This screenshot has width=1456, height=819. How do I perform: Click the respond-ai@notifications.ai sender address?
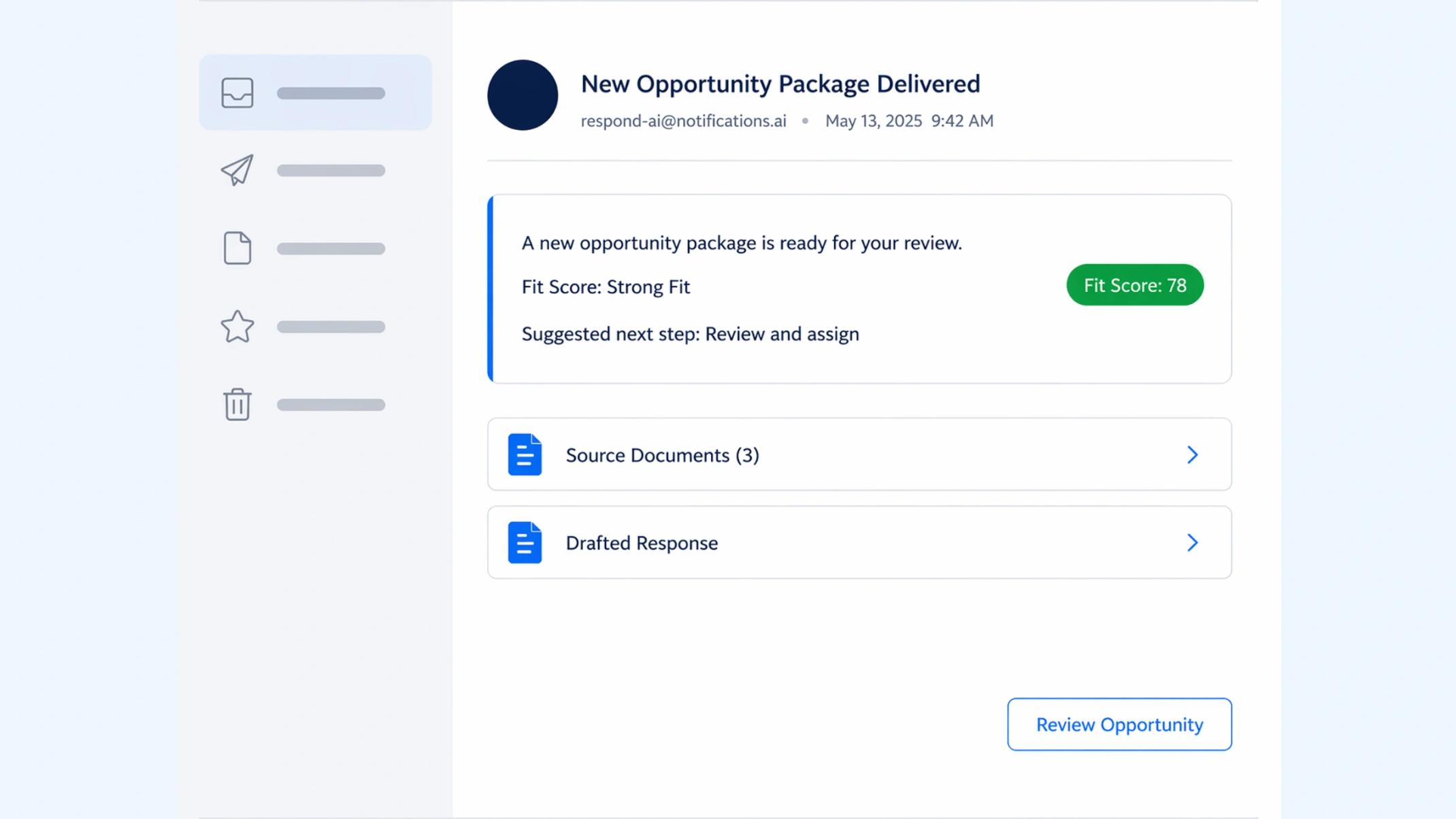tap(683, 121)
